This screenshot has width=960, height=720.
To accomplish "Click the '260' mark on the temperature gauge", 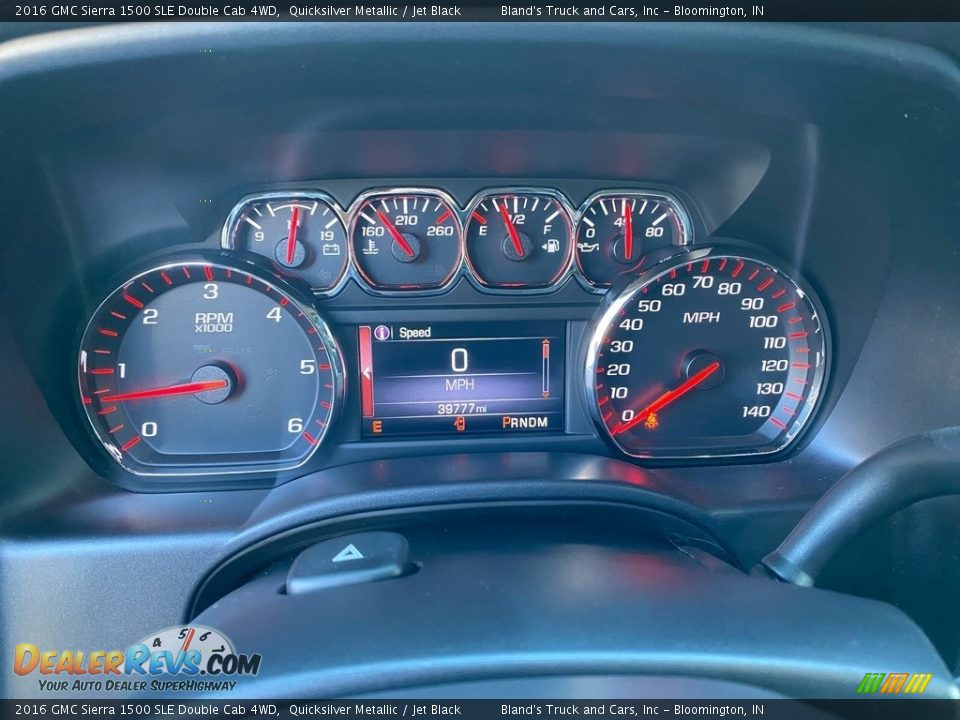I will click(x=440, y=231).
